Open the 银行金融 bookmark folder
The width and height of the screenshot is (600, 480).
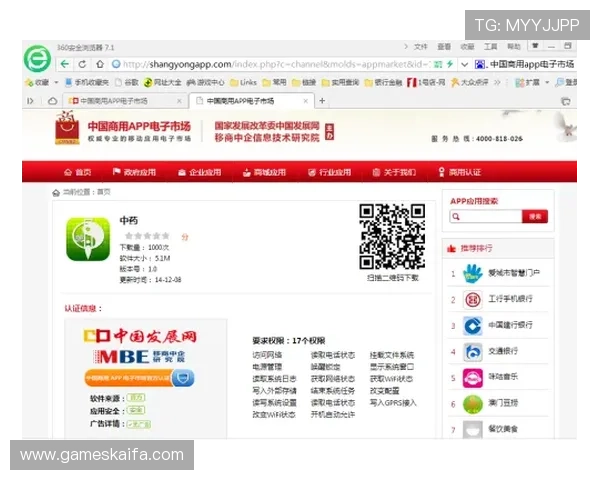(383, 82)
